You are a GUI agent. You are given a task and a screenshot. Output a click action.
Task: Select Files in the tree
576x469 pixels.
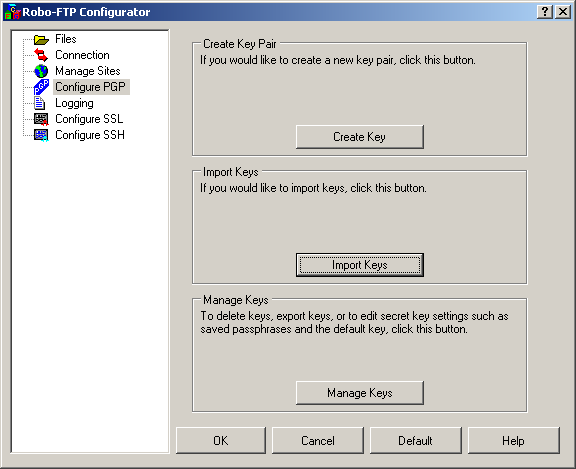66,39
